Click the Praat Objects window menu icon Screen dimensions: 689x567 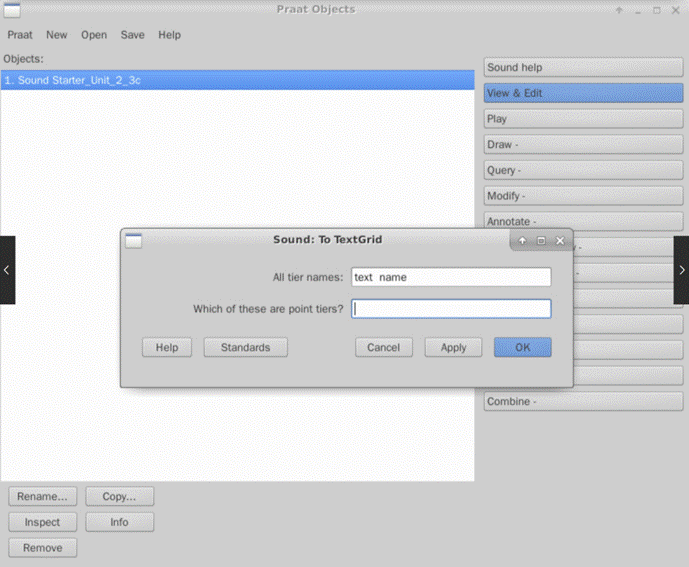pyautogui.click(x=12, y=10)
